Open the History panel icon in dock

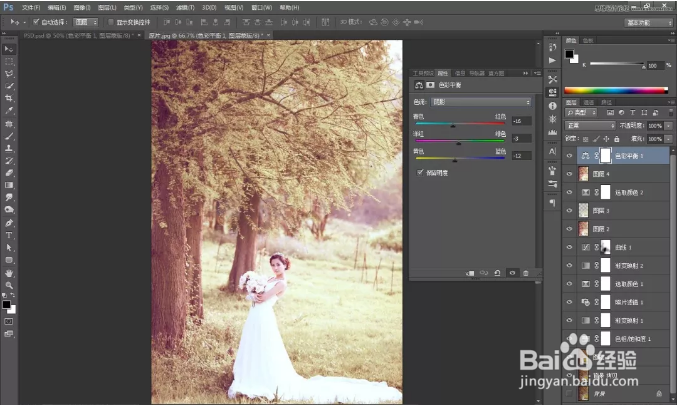point(552,47)
